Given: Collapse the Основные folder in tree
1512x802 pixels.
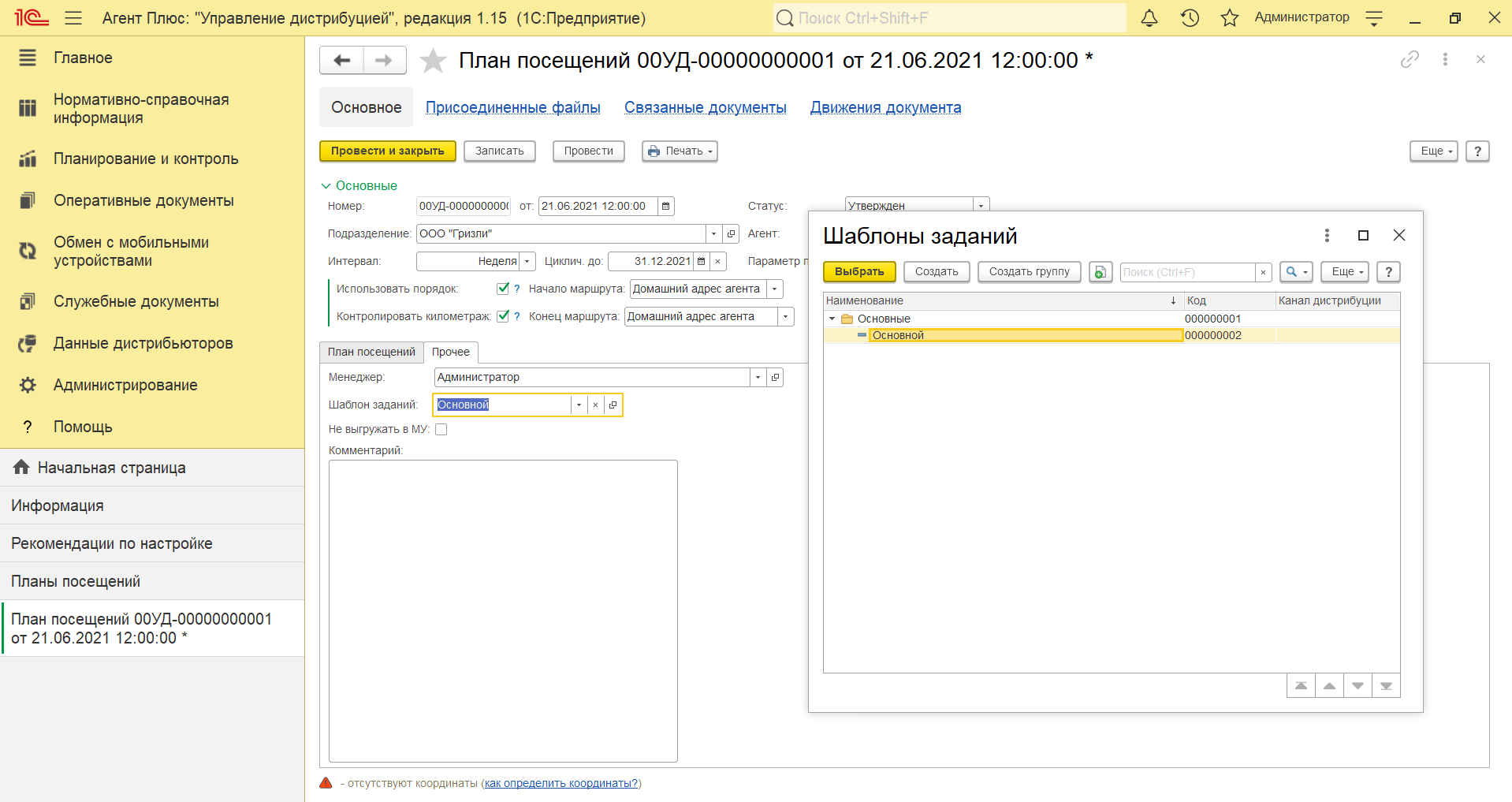Looking at the screenshot, I should pyautogui.click(x=832, y=319).
